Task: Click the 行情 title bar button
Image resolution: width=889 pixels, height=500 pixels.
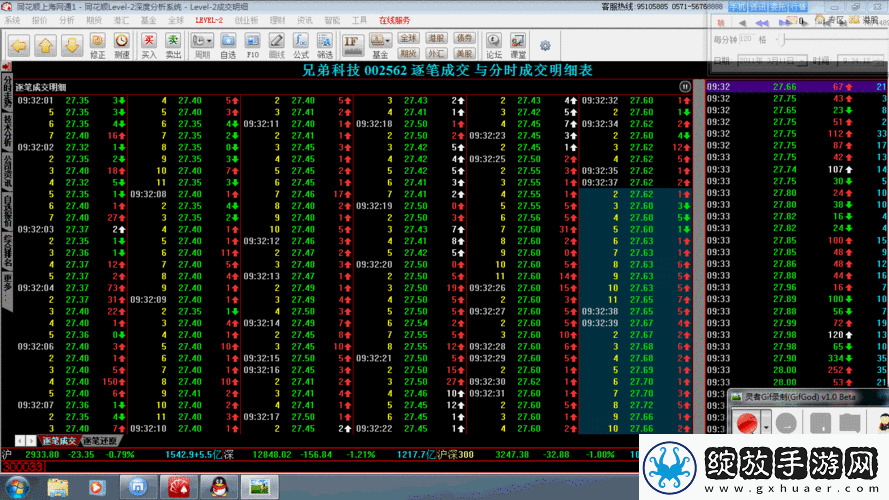Action: pos(798,7)
